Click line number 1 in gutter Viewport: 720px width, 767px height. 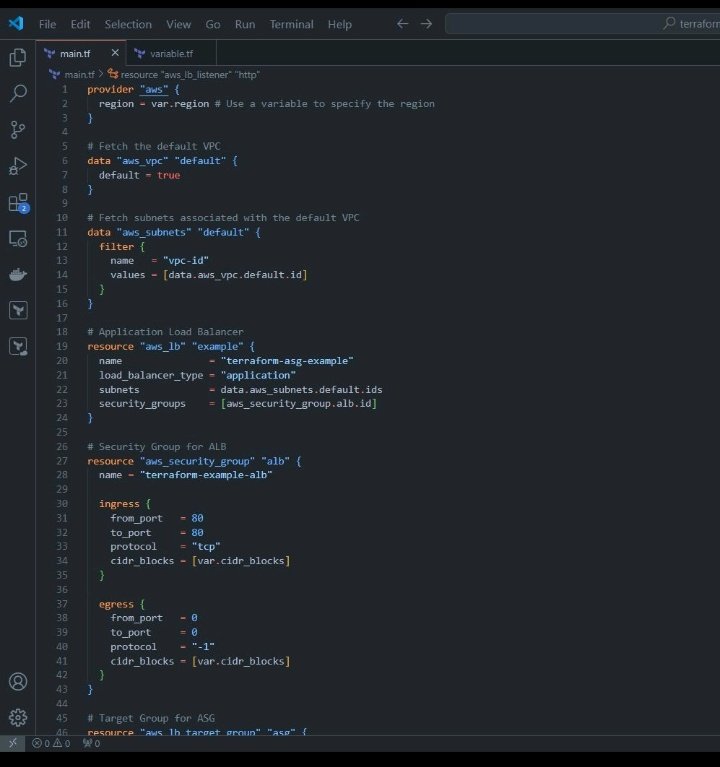tap(65, 90)
